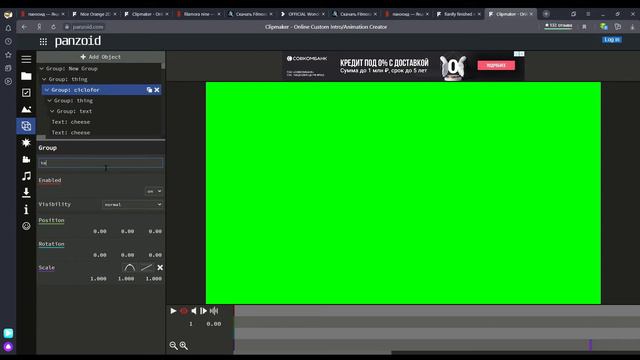Click the Rotation property label
The height and width of the screenshot is (360, 640).
coord(51,244)
